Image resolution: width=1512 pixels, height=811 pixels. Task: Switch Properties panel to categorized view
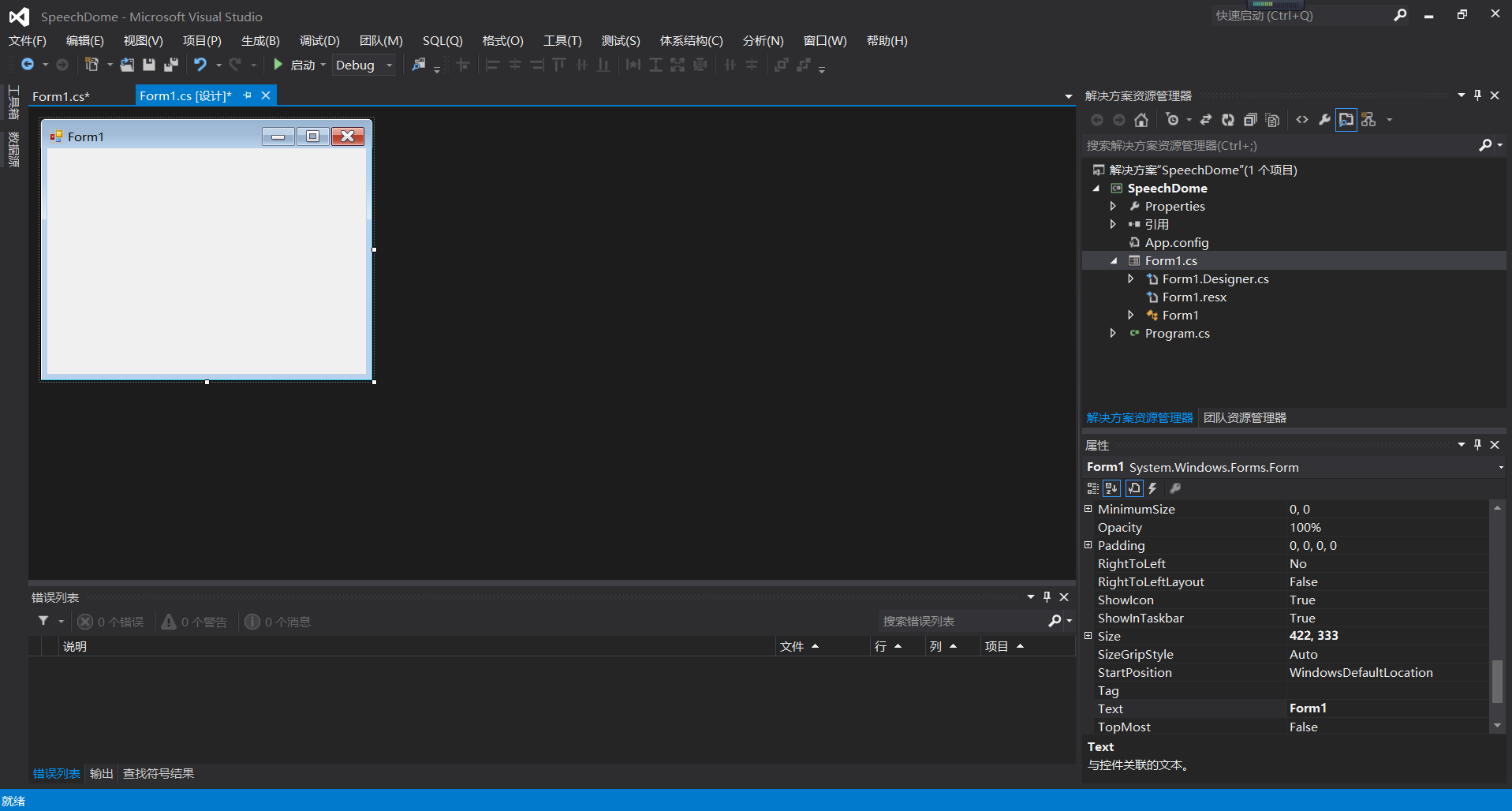point(1092,488)
